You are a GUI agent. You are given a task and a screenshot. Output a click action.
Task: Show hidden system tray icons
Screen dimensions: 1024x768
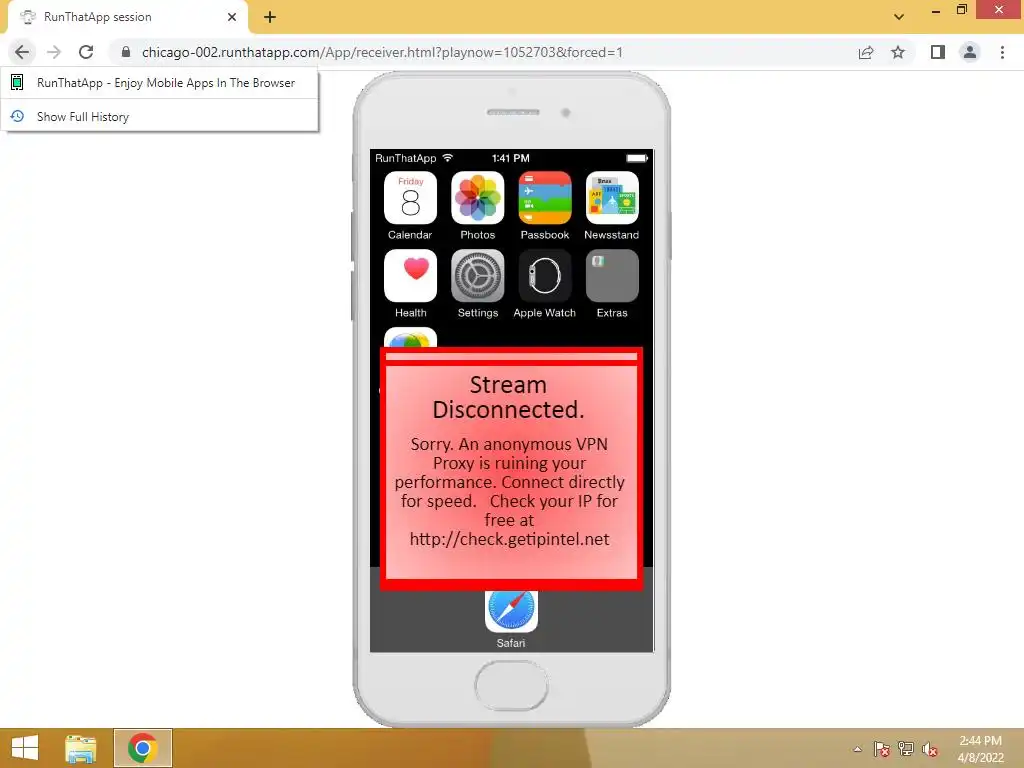click(x=857, y=749)
